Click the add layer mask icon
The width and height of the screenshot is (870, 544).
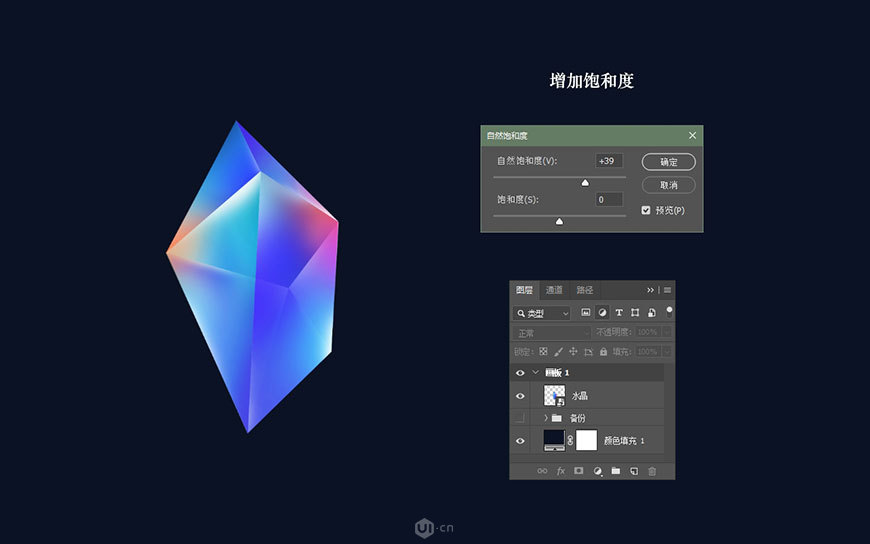pyautogui.click(x=578, y=470)
